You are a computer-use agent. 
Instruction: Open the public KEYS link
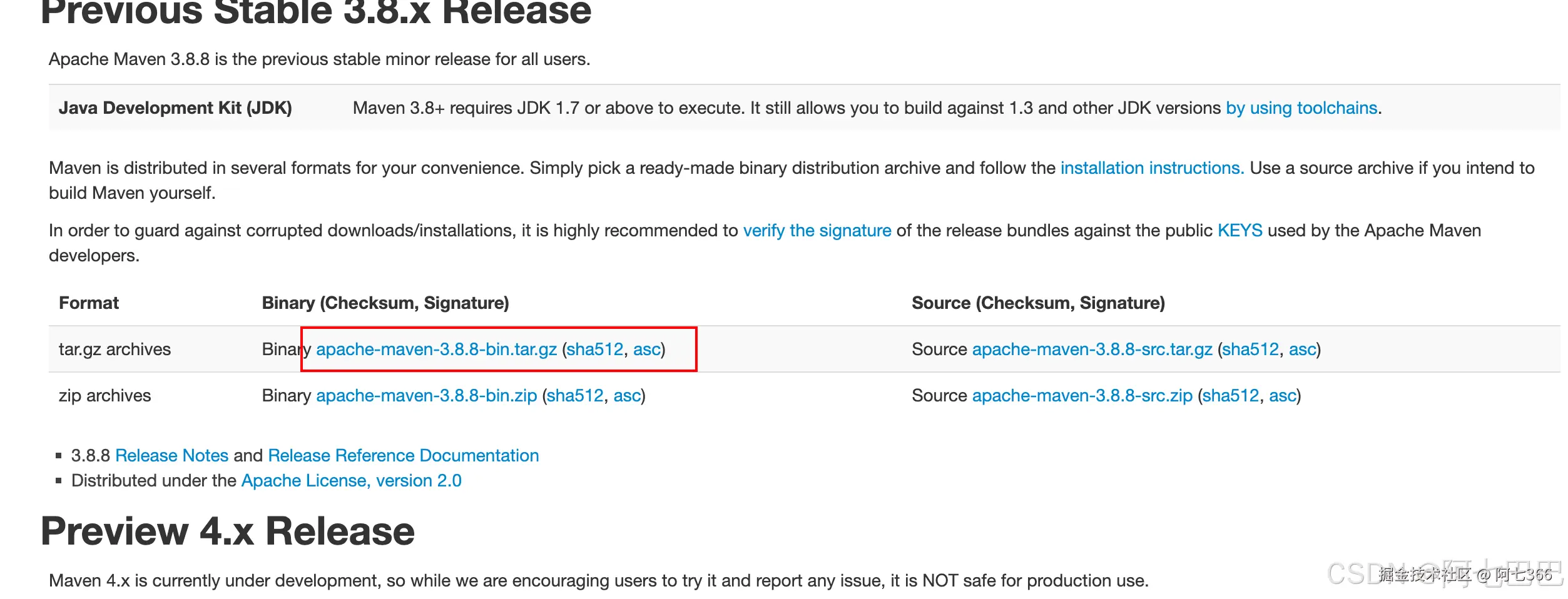coord(1239,231)
